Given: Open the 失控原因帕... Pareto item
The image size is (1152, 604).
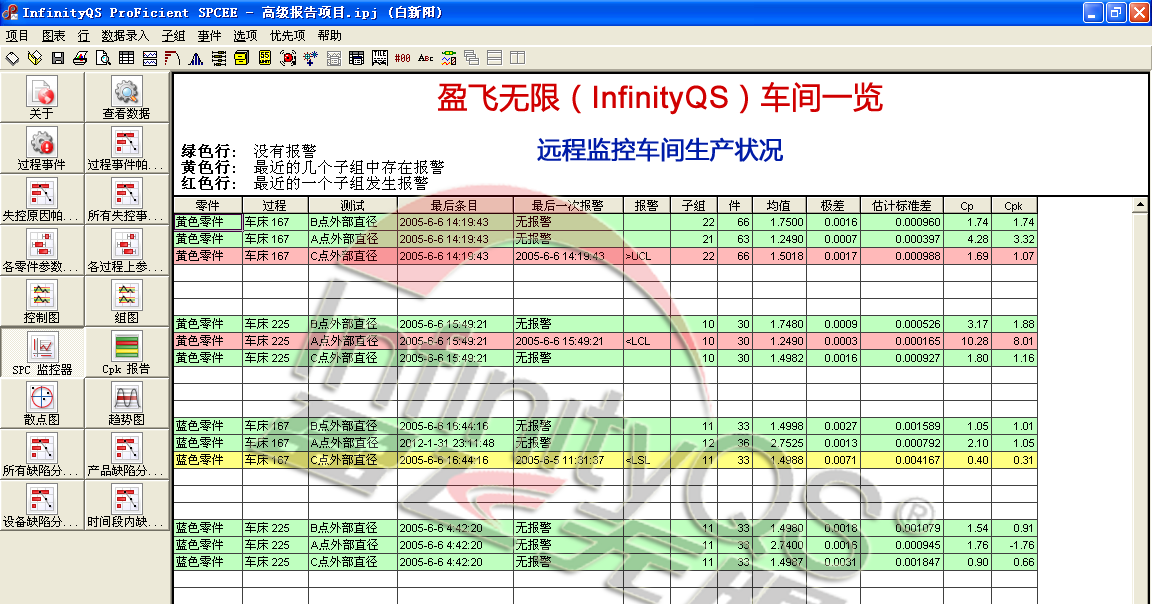Looking at the screenshot, I should [x=42, y=199].
